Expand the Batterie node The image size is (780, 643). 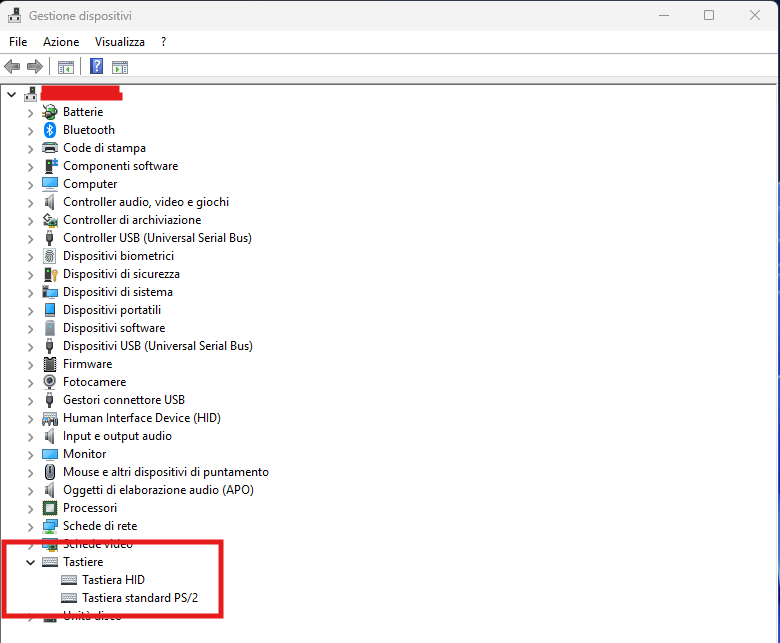(x=30, y=113)
